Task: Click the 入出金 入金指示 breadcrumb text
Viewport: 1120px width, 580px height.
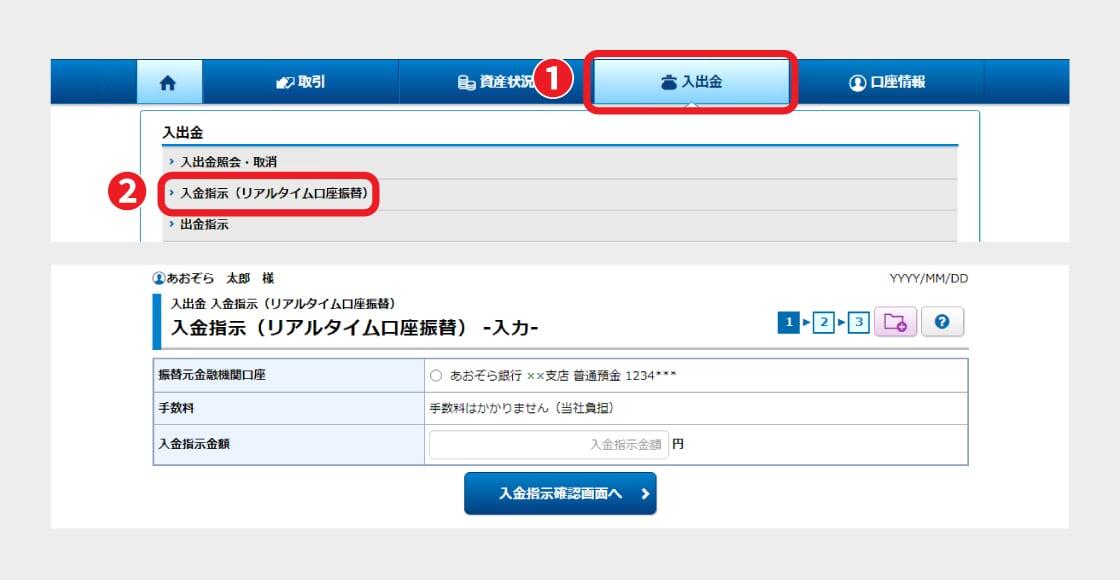Action: click(282, 303)
